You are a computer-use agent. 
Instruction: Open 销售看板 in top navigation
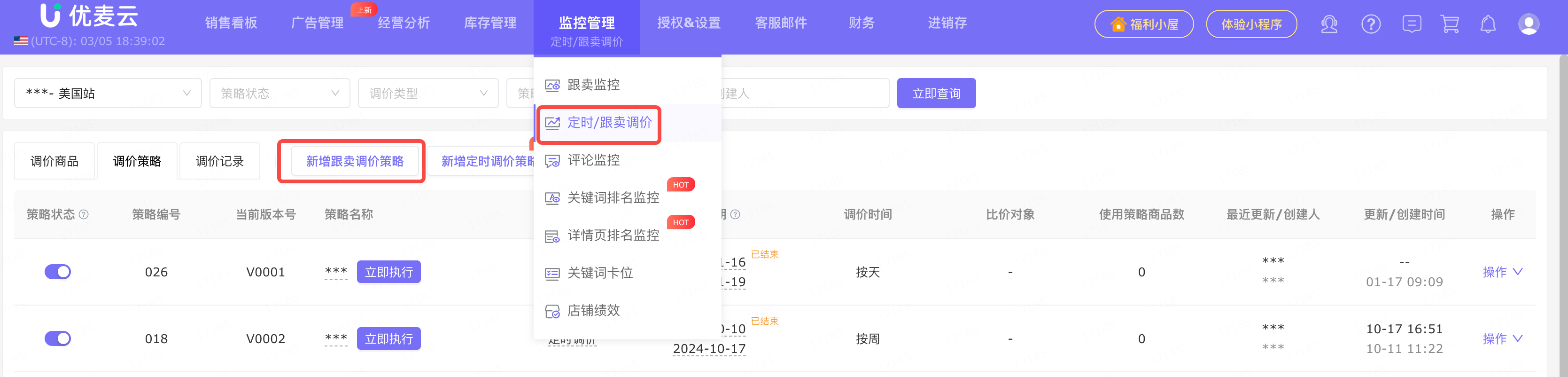click(231, 23)
